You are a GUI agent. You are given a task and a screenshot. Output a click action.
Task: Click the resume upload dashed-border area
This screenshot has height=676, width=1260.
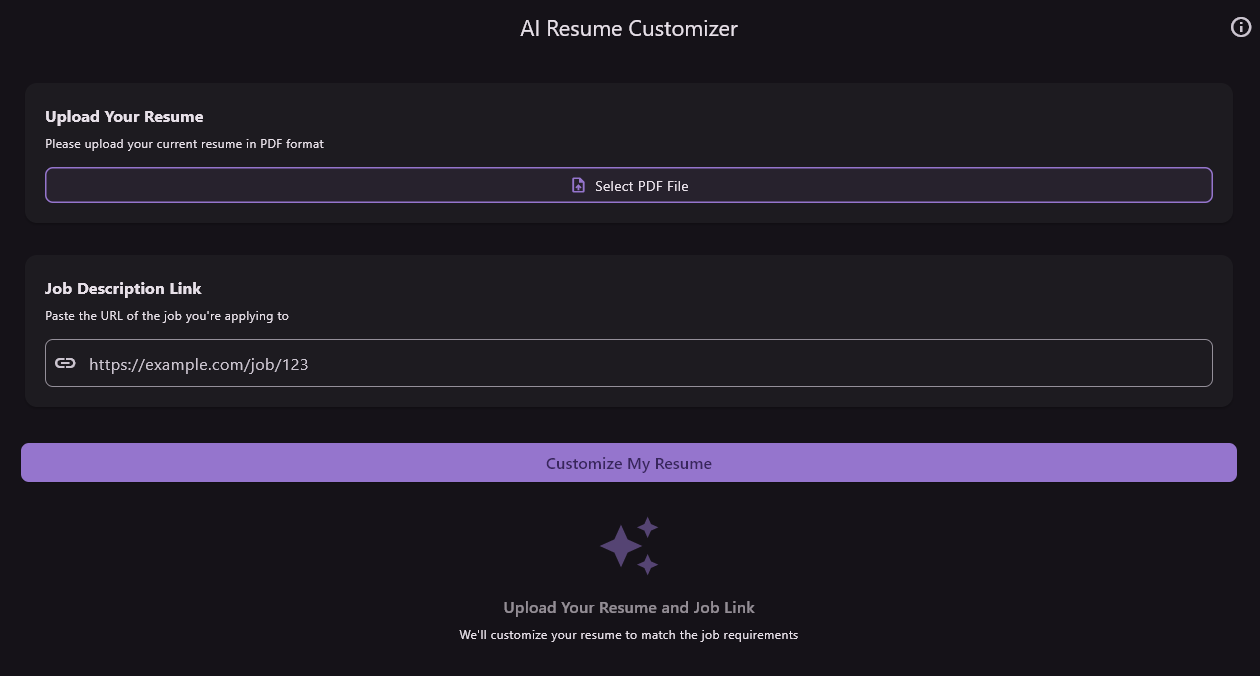(x=629, y=185)
